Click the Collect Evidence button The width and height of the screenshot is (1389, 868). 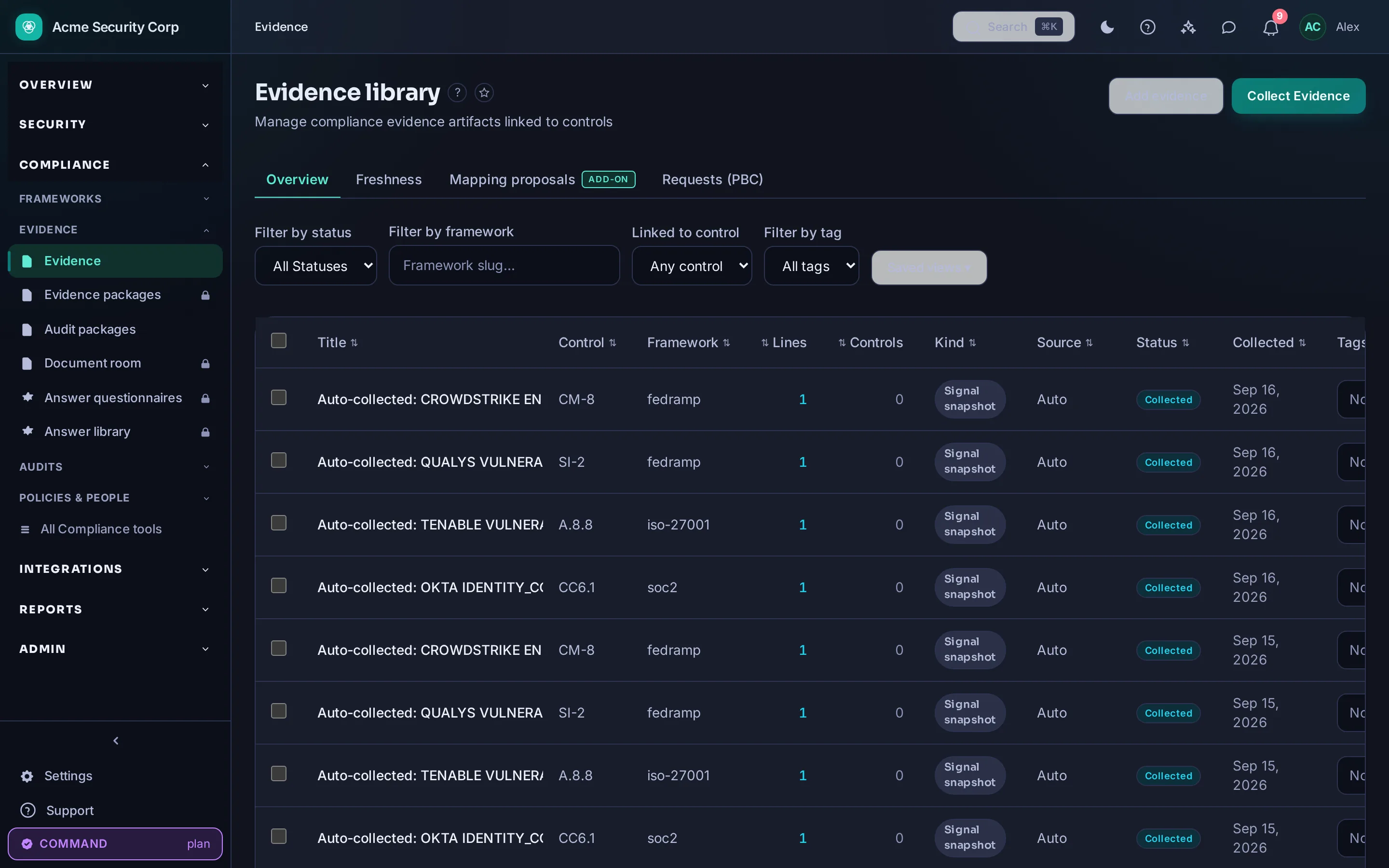[x=1298, y=96]
